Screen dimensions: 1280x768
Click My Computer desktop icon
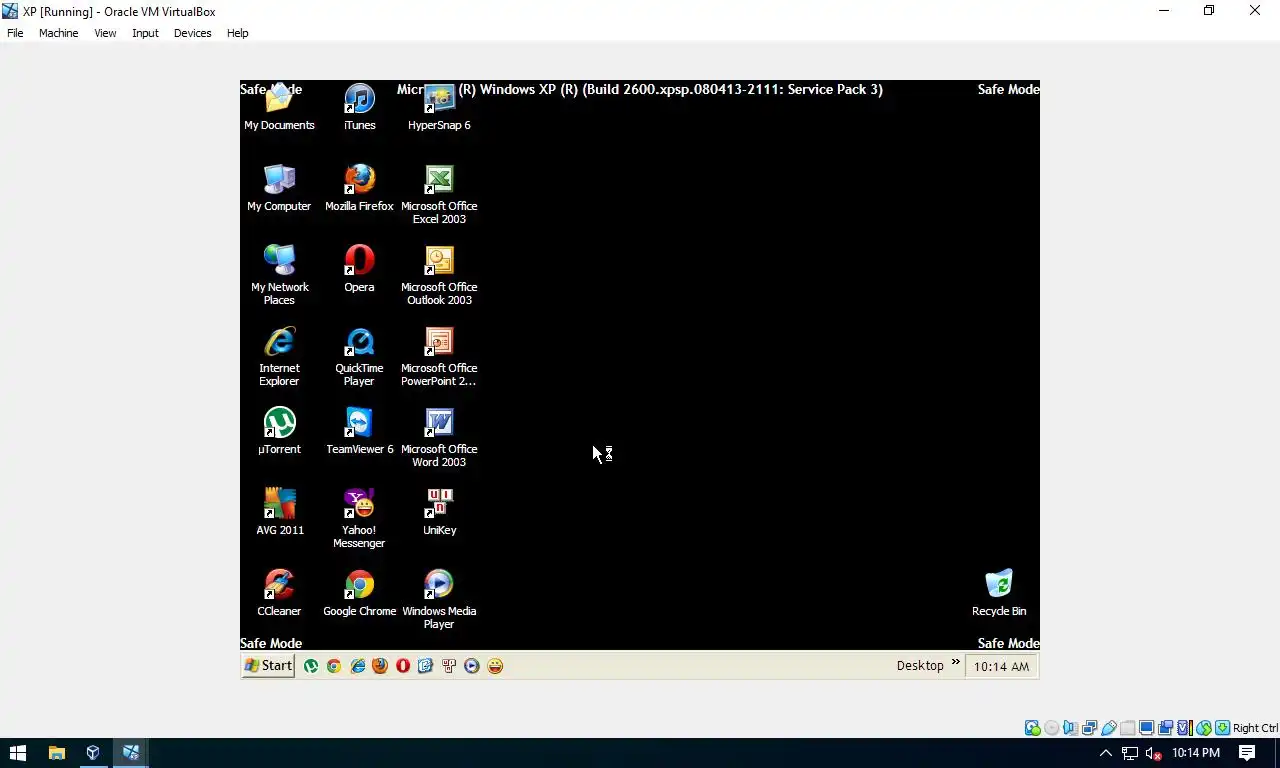point(279,188)
